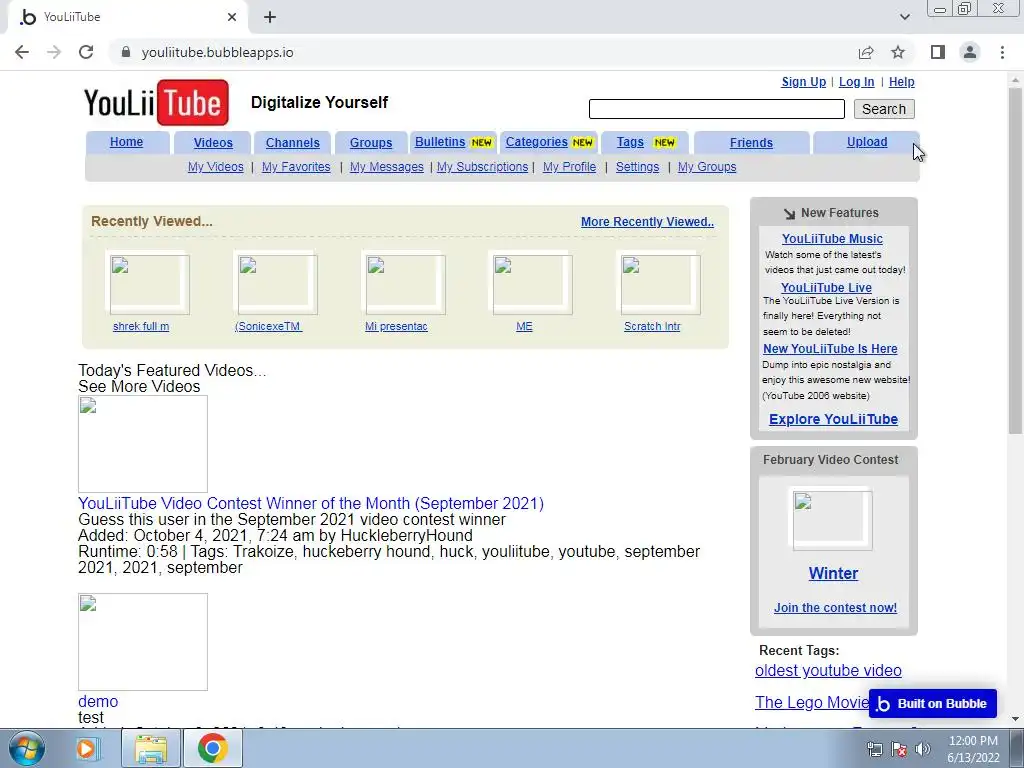Open the Chrome three-dot menu

pyautogui.click(x=1002, y=52)
